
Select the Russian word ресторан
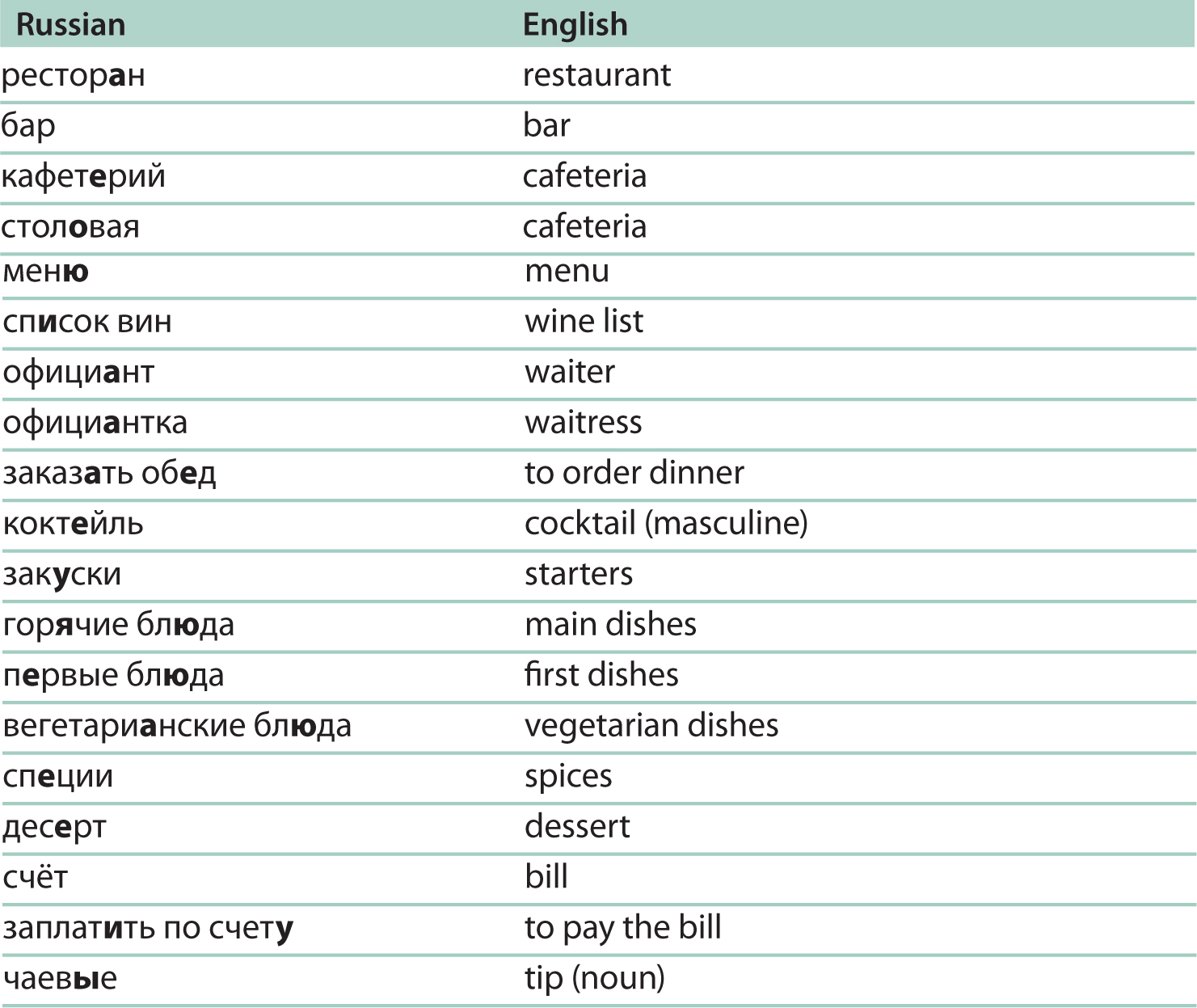(x=74, y=75)
